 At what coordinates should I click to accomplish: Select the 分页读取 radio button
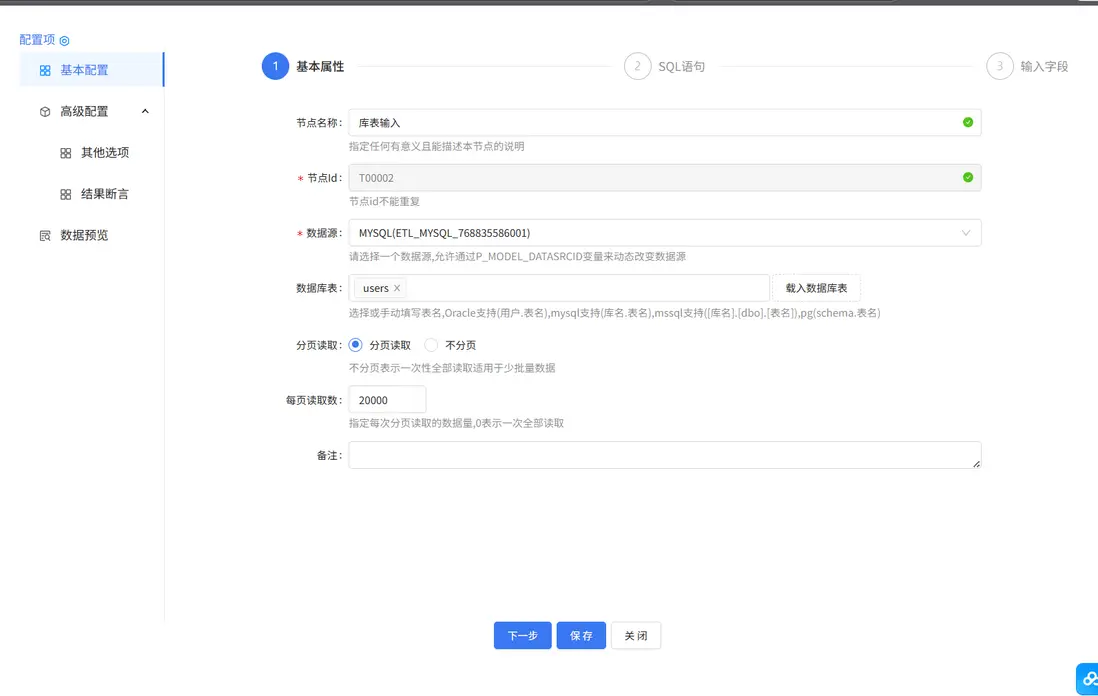[355, 344]
